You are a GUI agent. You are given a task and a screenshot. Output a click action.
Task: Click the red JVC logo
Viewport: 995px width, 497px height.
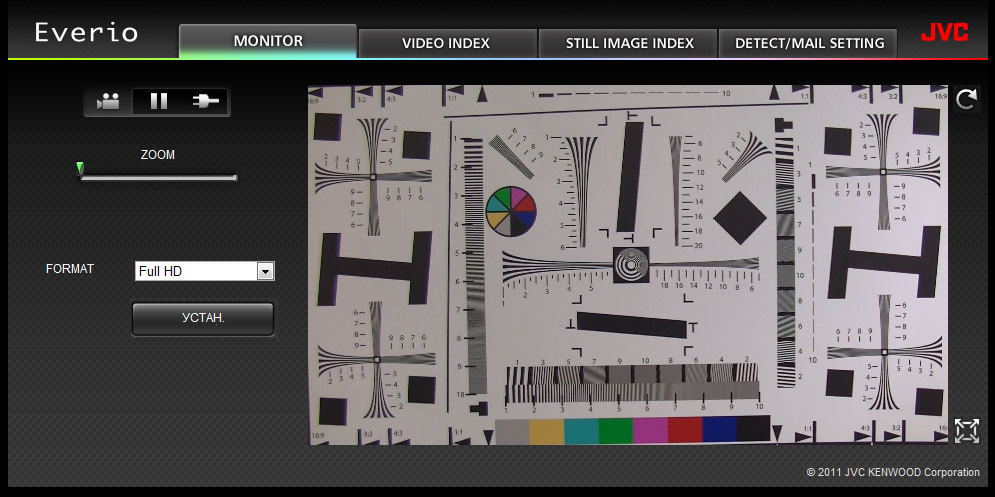coord(945,33)
